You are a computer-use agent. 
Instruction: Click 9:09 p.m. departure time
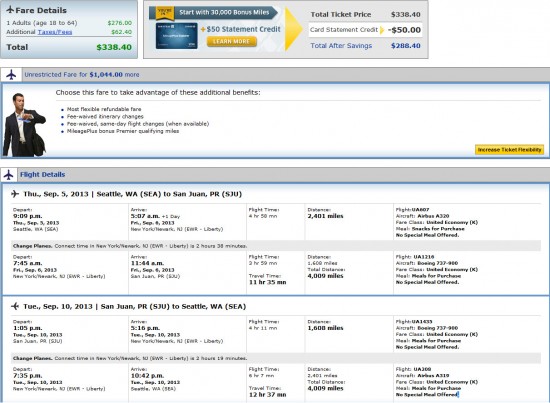point(27,216)
